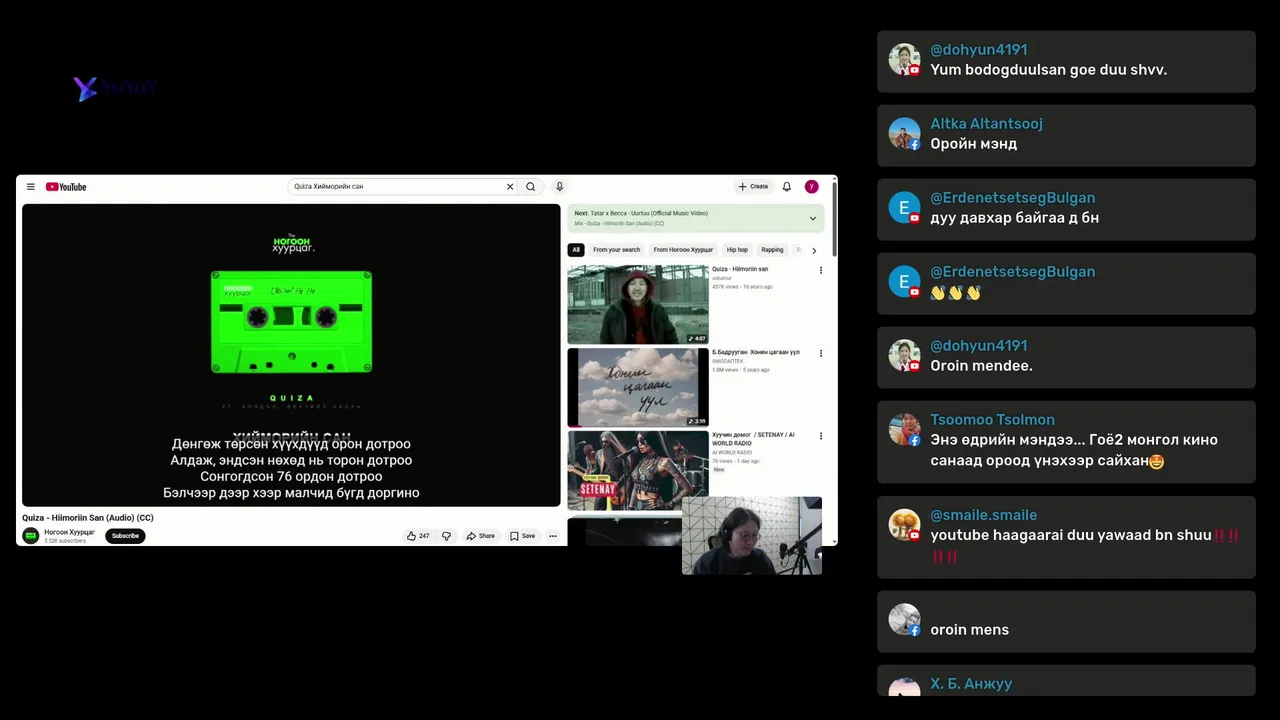
Task: Click Altka Altantsooj's chat avatar
Action: [x=904, y=134]
